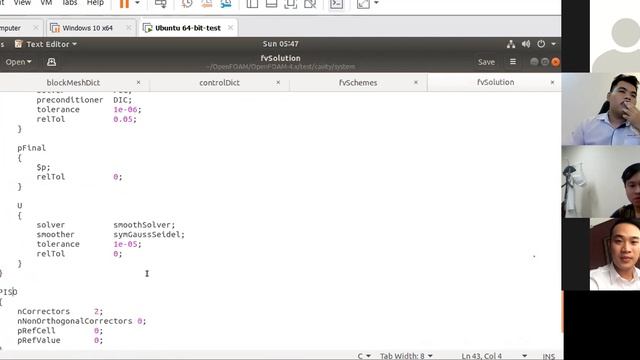The height and width of the screenshot is (360, 640).
Task: Select the fvSolution document tab
Action: [496, 82]
